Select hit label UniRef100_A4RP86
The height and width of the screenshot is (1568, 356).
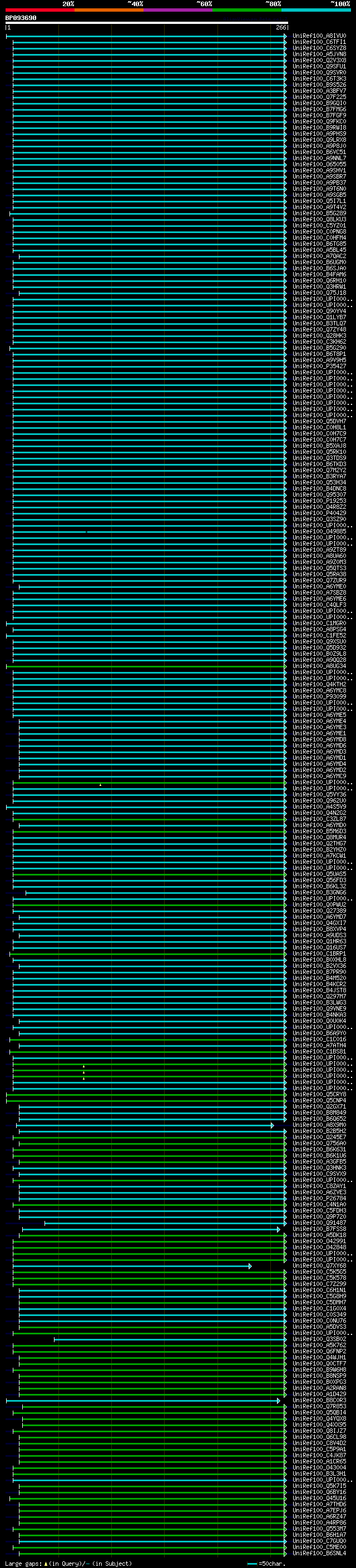tap(319, 1523)
